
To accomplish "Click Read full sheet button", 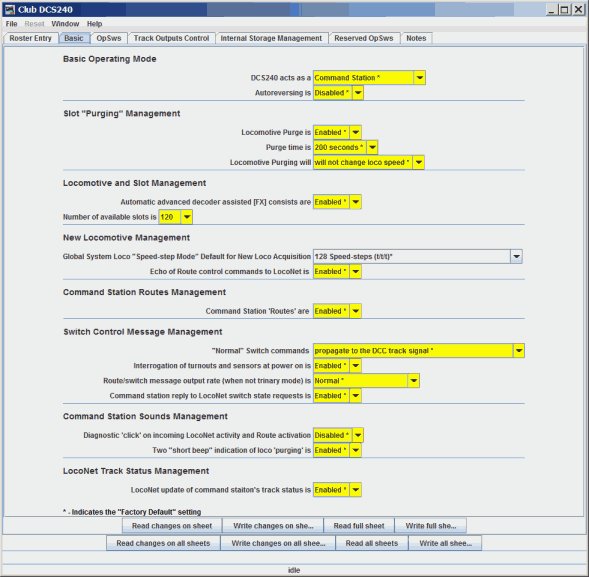I will 359,526.
